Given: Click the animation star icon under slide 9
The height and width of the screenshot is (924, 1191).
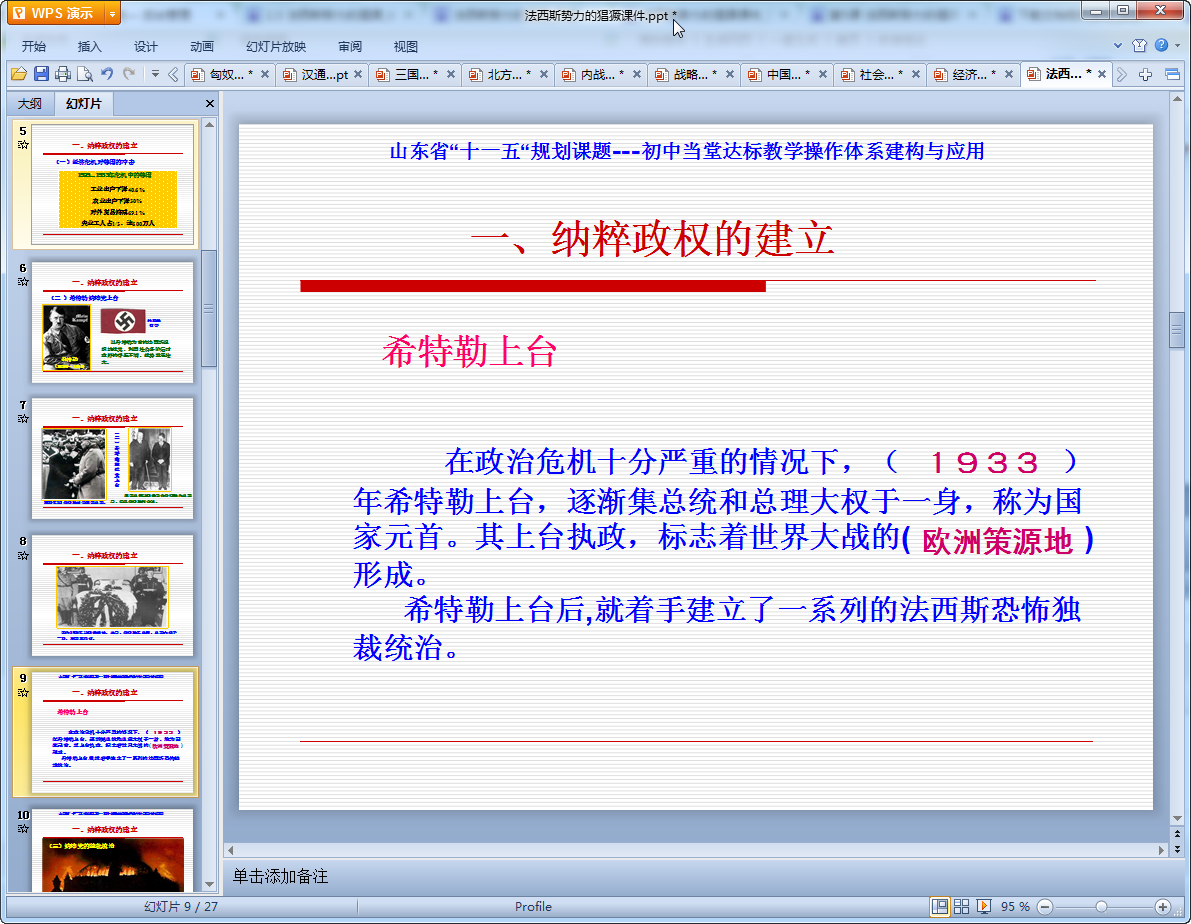Looking at the screenshot, I should point(23,693).
